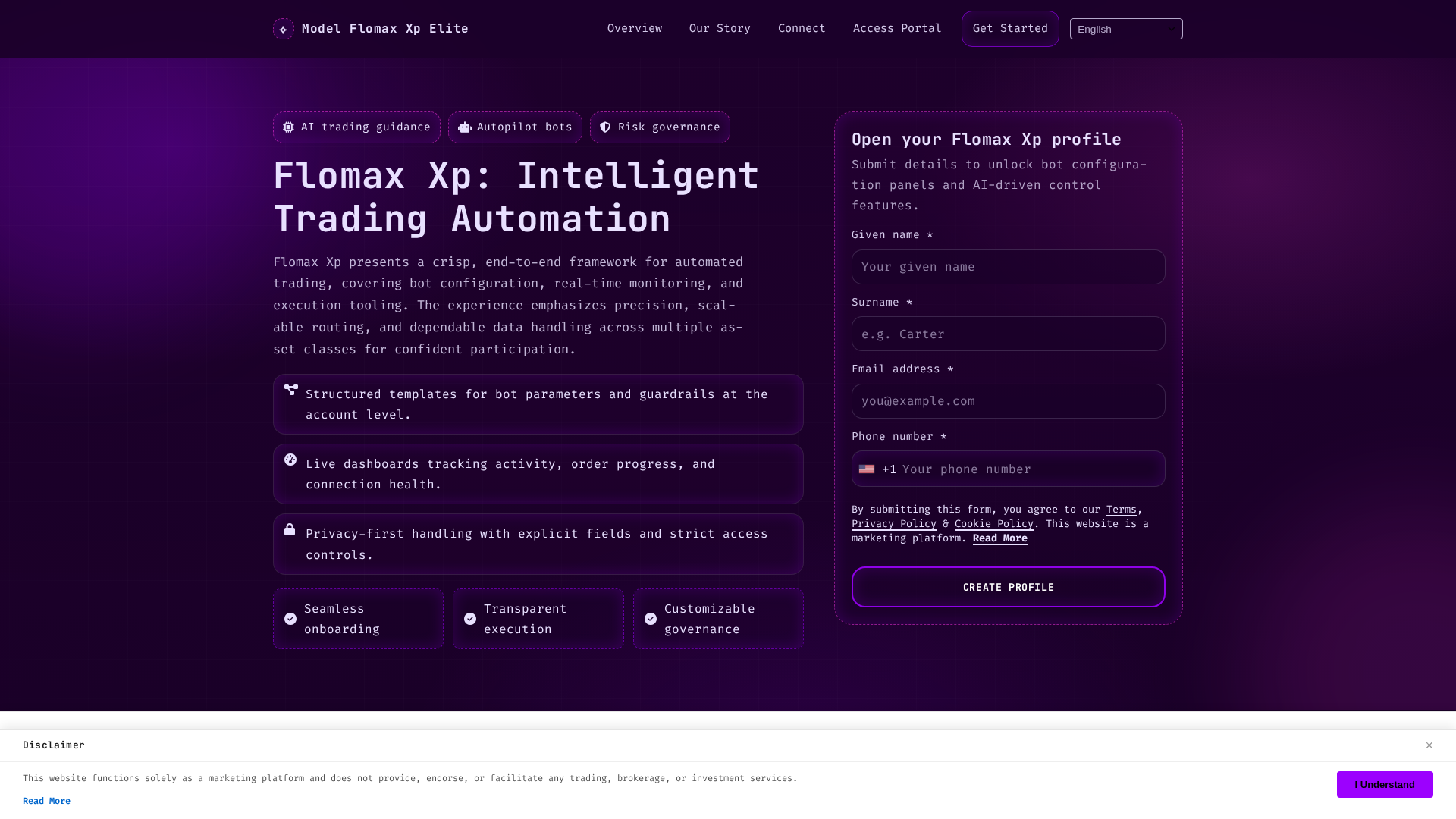Click the Structured templates feature text

pyautogui.click(x=537, y=404)
